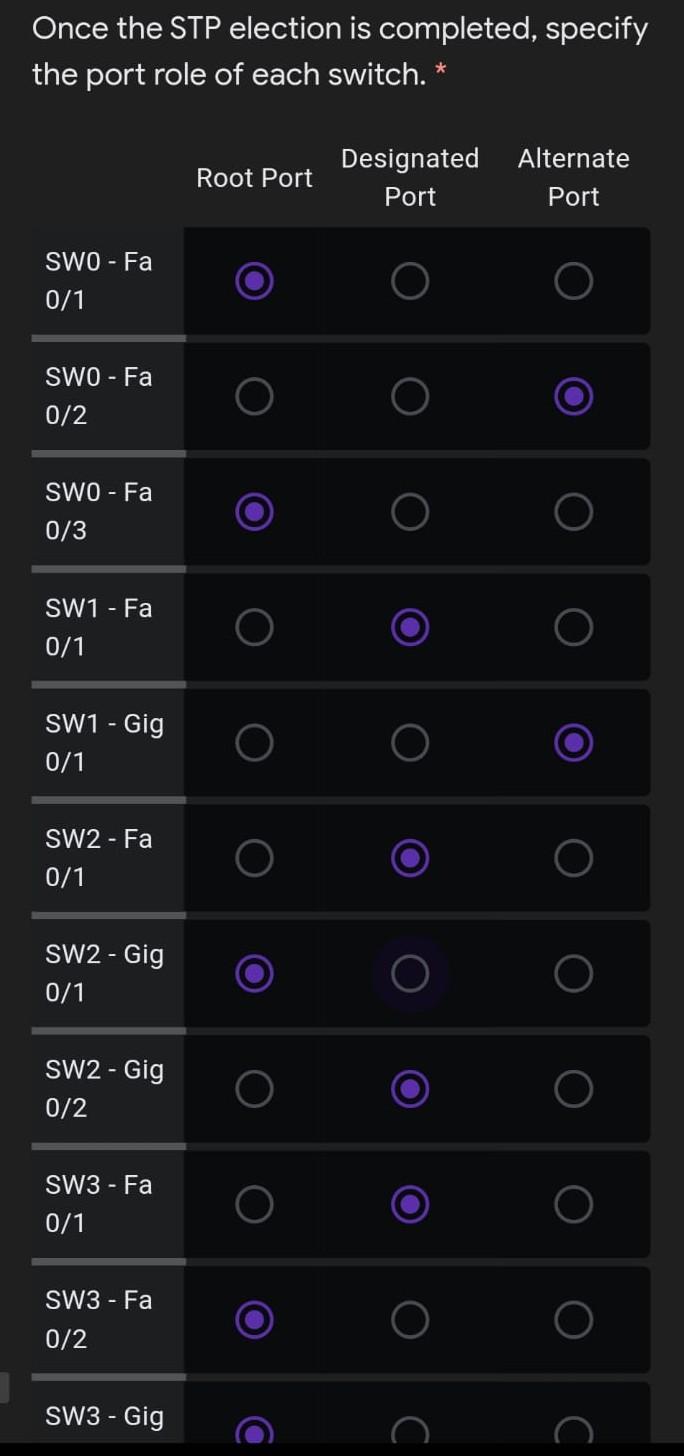The width and height of the screenshot is (684, 1456).
Task: Choose Designated Port for SW2 - Gig 0/1
Action: coord(410,973)
